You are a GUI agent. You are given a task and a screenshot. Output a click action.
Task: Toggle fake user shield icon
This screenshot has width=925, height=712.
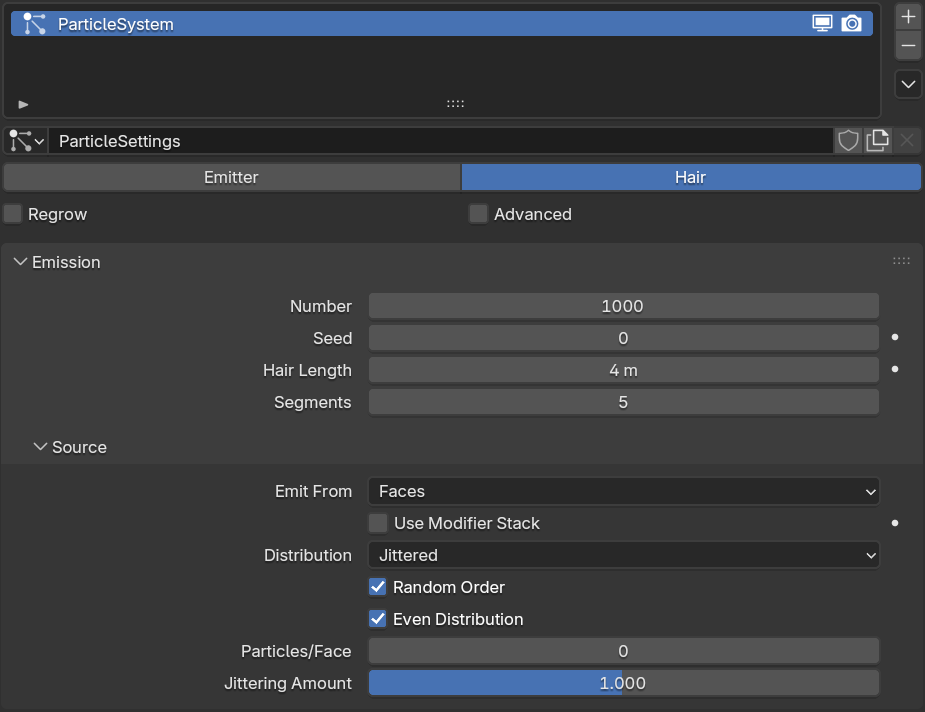[848, 142]
